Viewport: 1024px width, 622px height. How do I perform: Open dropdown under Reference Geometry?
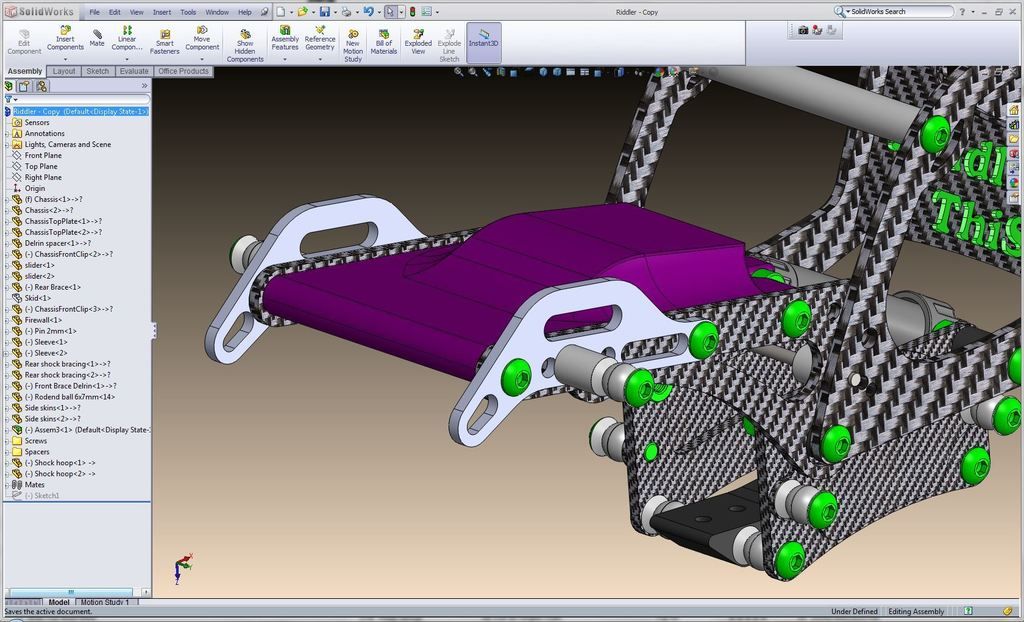pos(319,59)
